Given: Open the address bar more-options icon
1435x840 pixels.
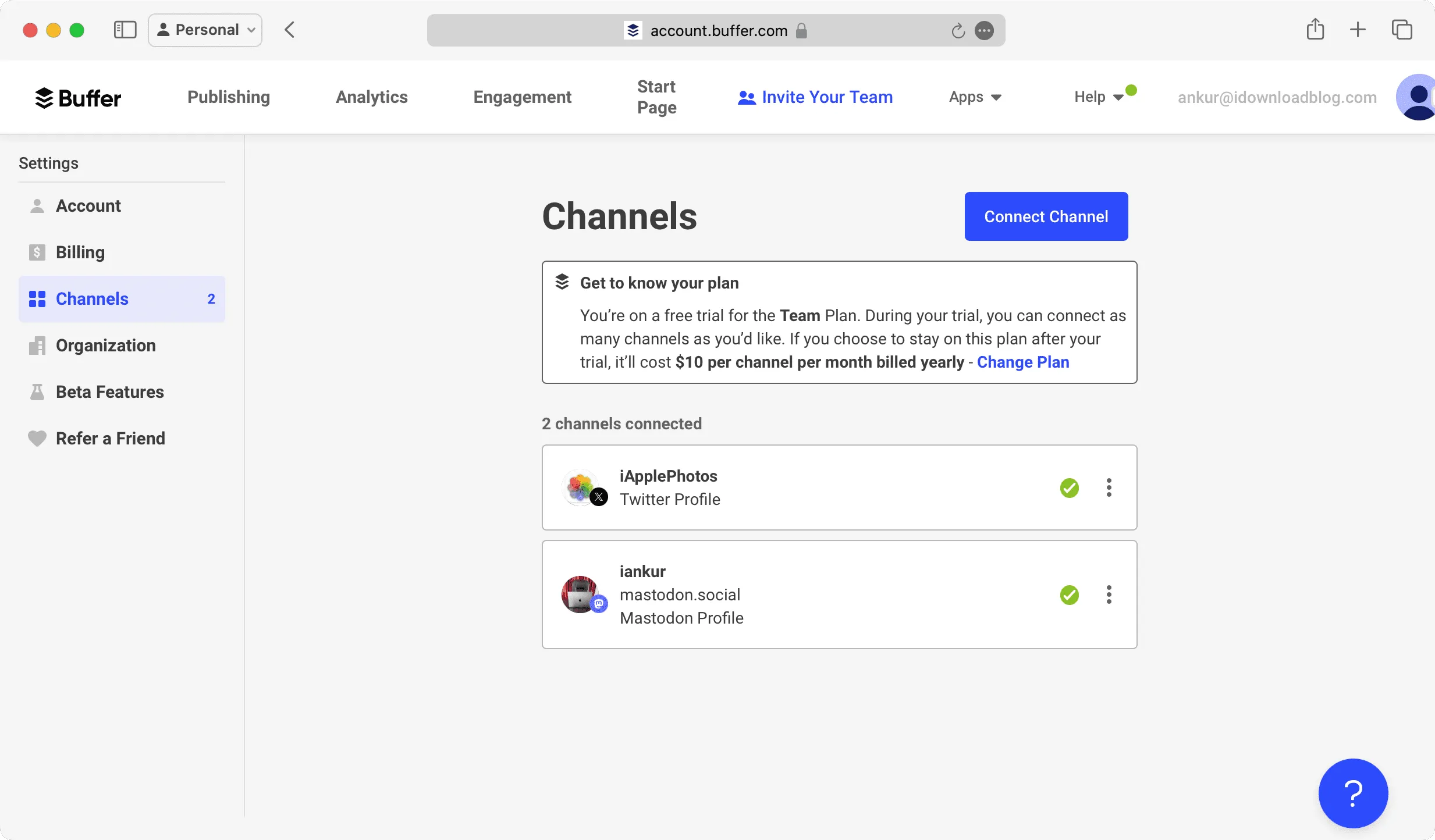Looking at the screenshot, I should 984,30.
